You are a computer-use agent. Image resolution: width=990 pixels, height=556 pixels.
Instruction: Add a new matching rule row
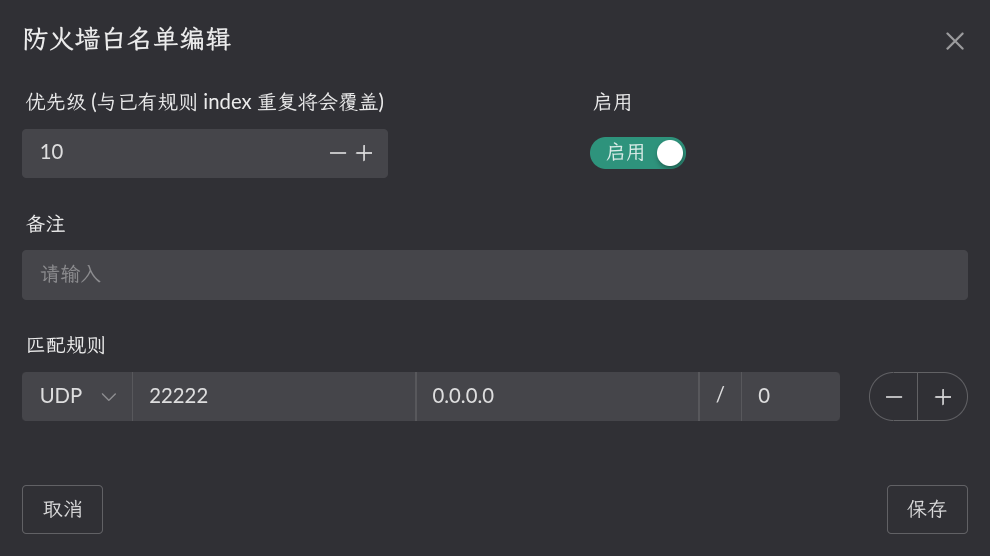942,397
